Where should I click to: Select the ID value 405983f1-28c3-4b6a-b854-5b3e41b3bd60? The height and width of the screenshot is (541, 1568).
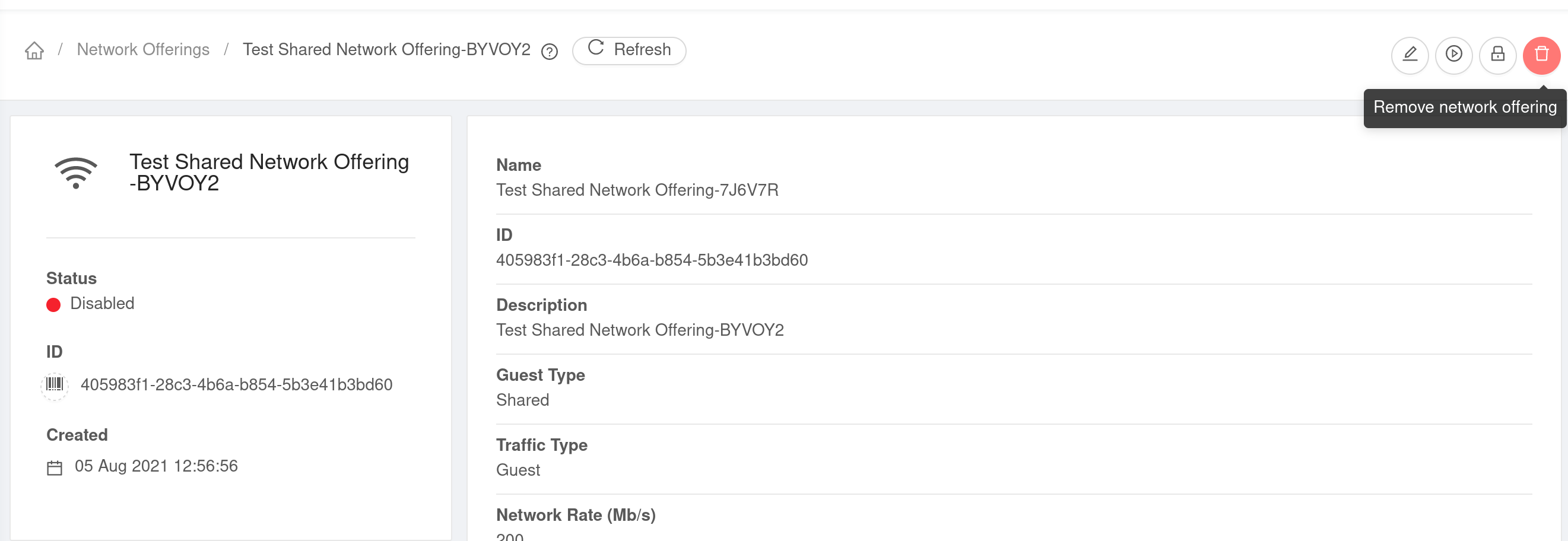652,260
